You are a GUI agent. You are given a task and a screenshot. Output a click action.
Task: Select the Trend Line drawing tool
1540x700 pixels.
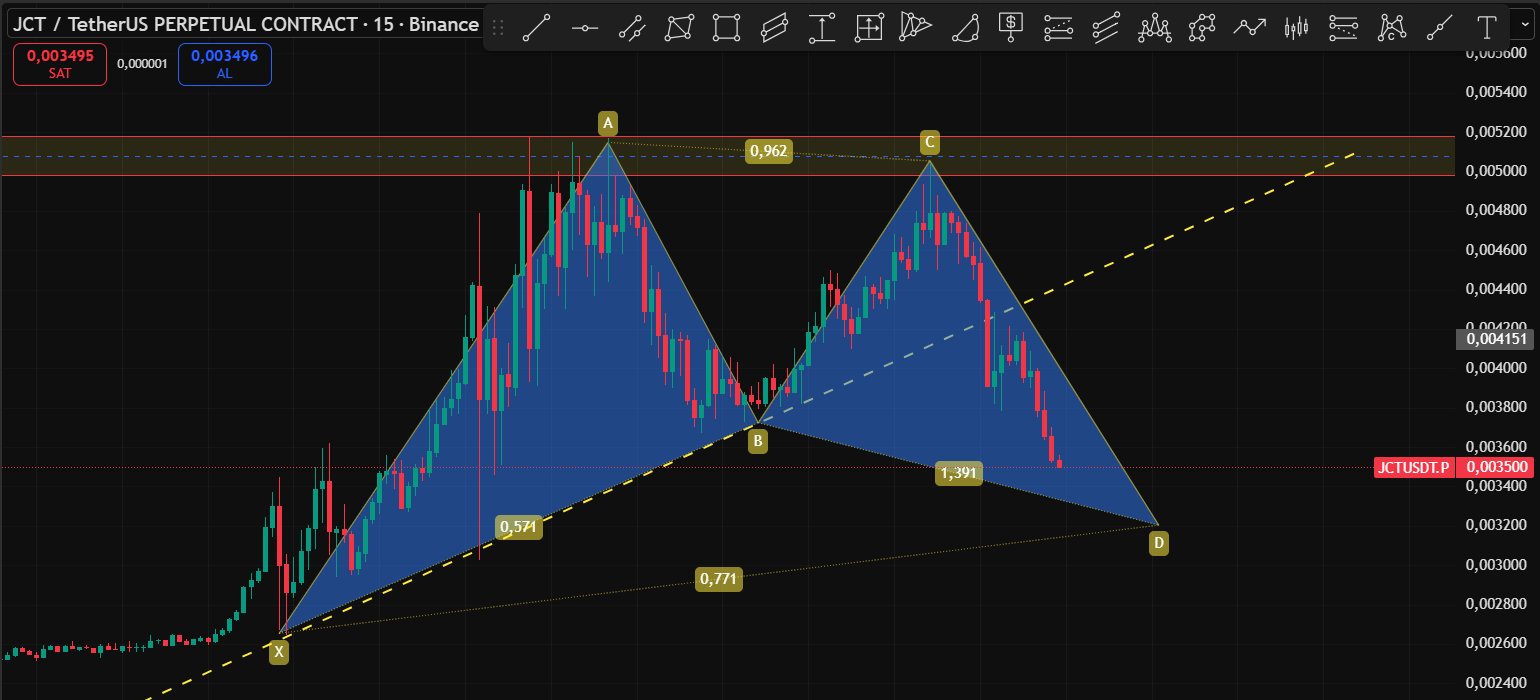click(537, 27)
